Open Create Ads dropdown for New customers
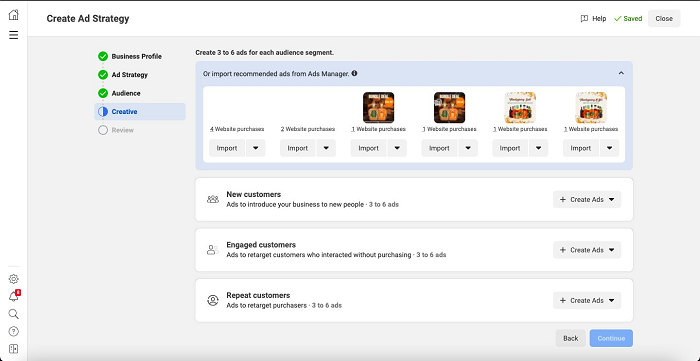700x361 pixels. pyautogui.click(x=587, y=199)
